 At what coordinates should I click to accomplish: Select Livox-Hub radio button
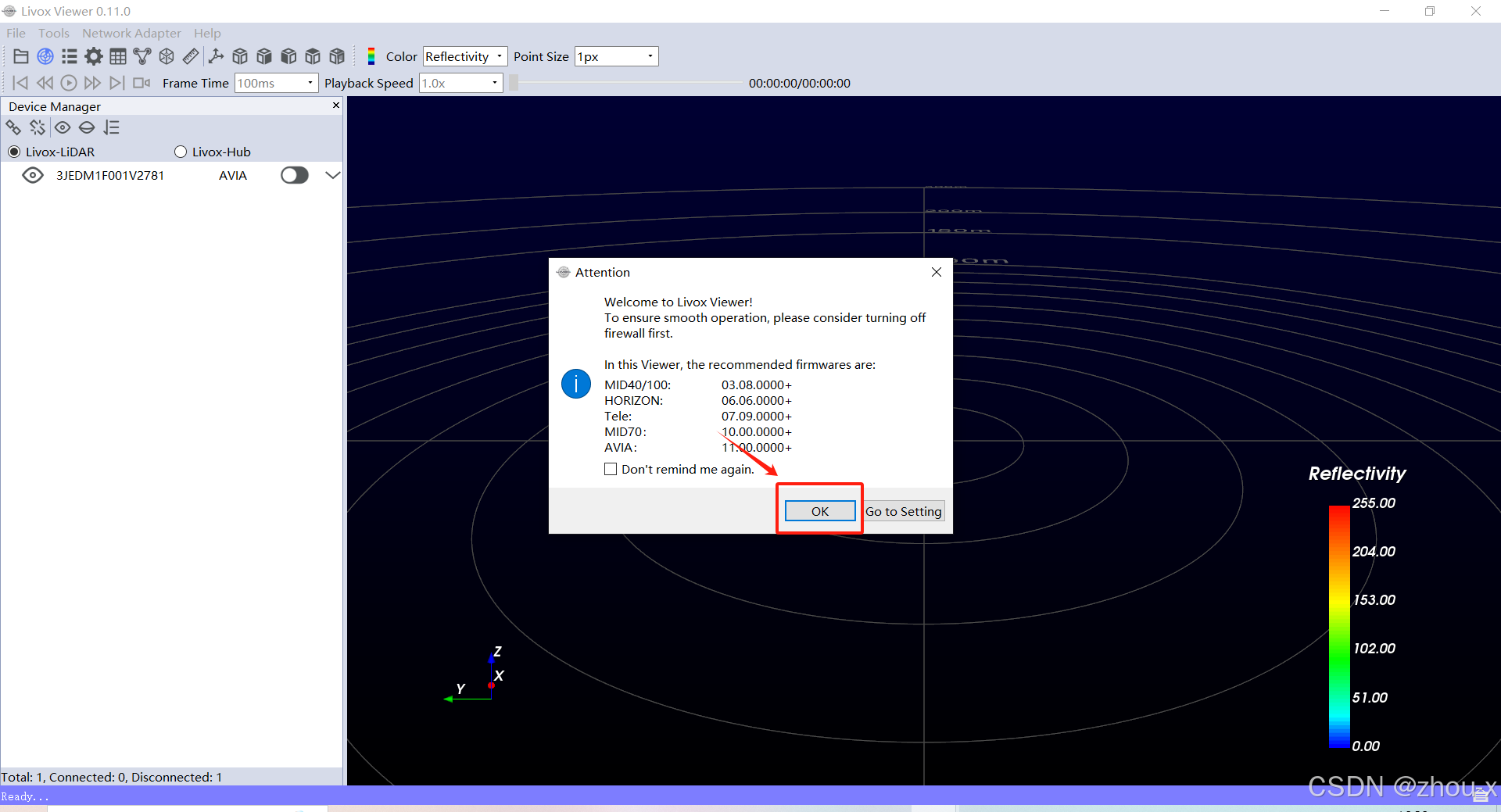click(x=181, y=152)
